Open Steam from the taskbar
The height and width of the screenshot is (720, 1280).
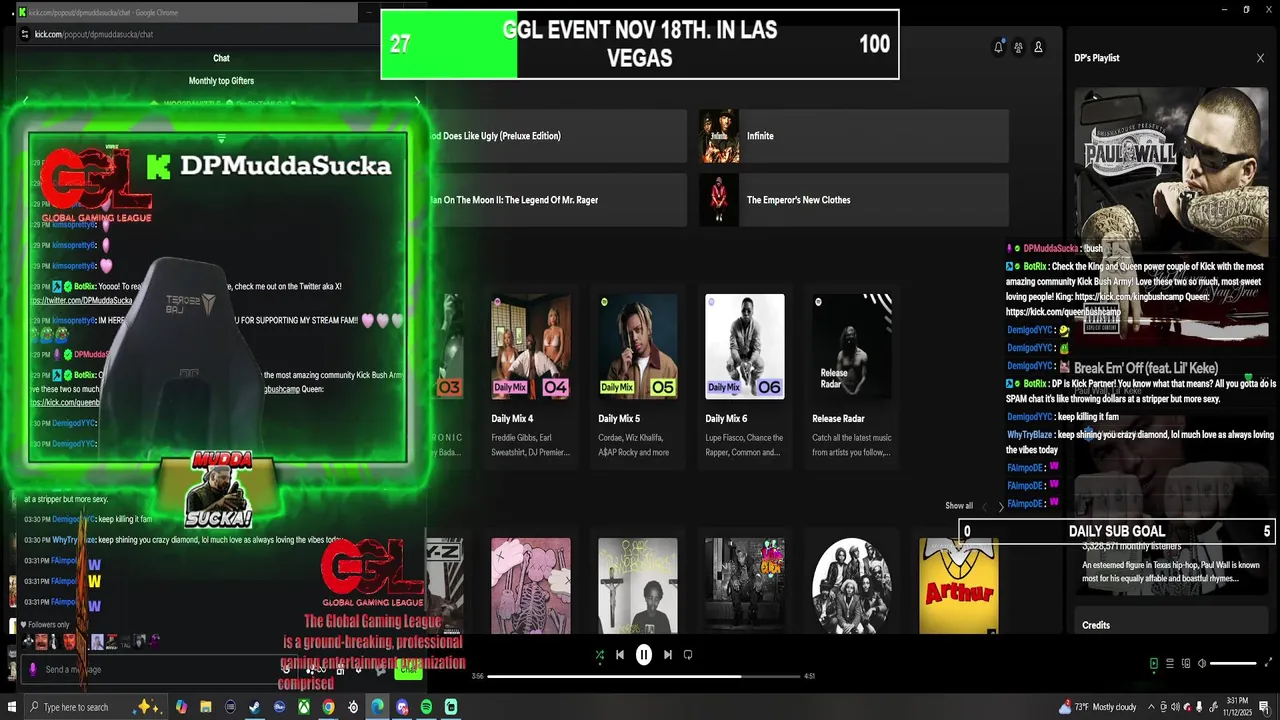coord(254,707)
